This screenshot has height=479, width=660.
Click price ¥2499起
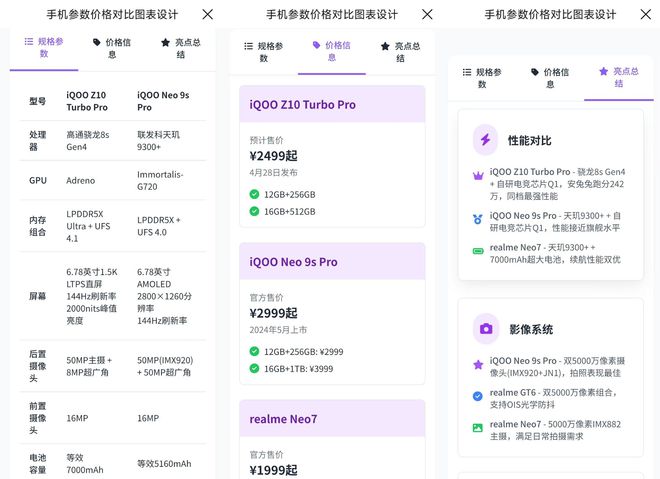pos(273,156)
